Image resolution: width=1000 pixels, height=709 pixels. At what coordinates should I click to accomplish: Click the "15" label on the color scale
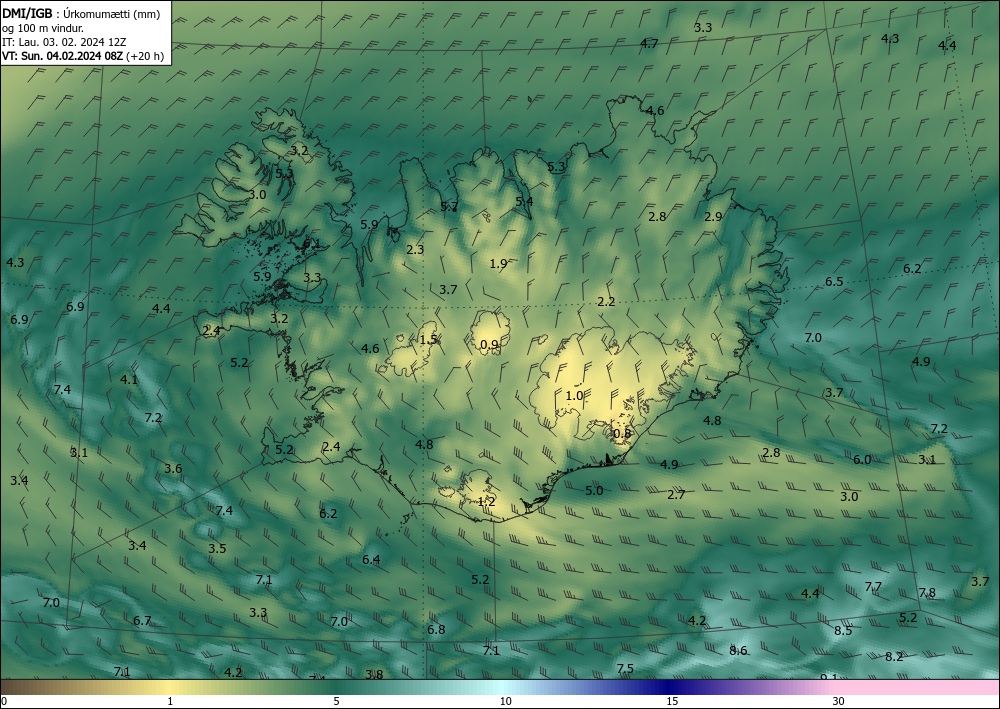[672, 702]
